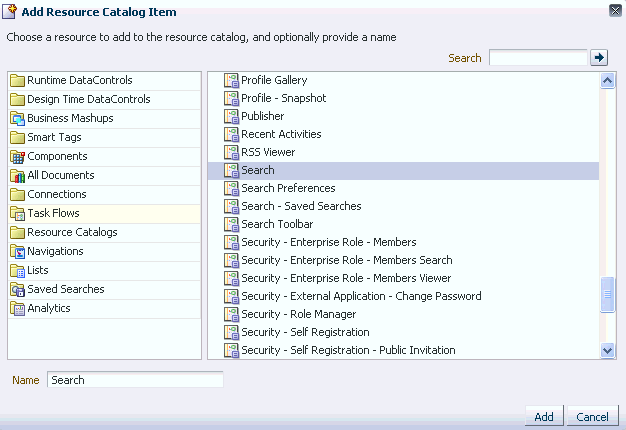Click the Components grid icon

tap(17, 157)
